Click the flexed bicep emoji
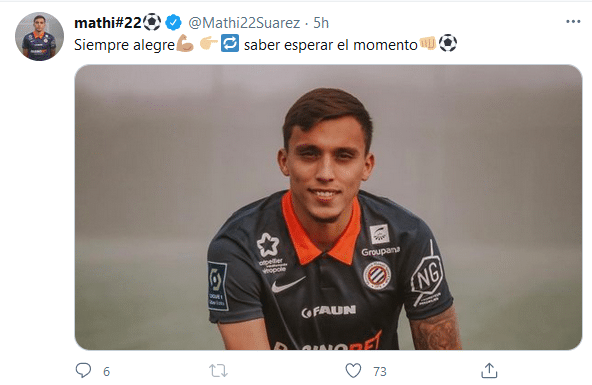 185,44
